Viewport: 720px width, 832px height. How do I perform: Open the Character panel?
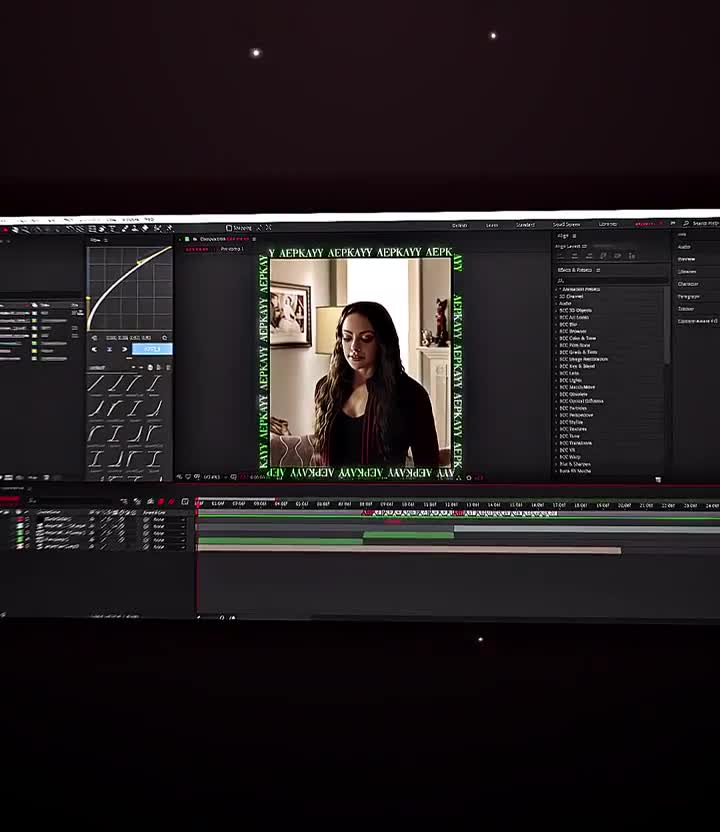click(688, 284)
